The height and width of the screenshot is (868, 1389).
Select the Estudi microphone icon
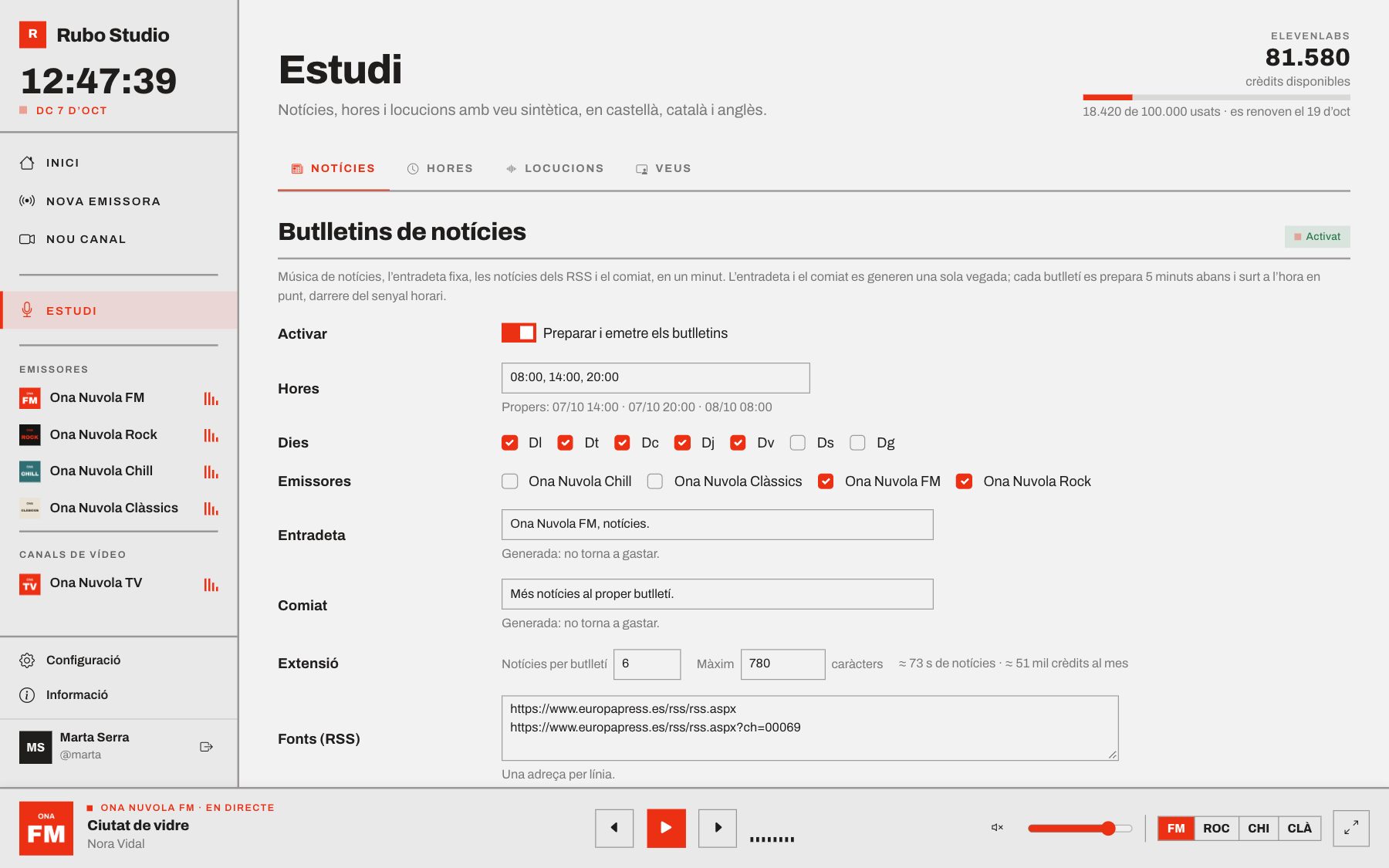pos(27,310)
